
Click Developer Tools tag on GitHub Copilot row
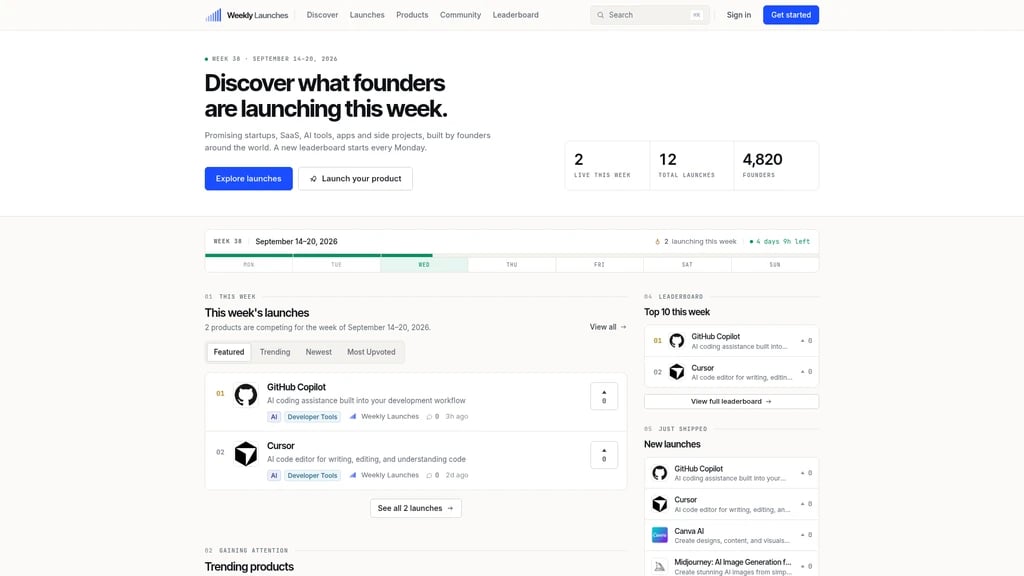coord(312,417)
